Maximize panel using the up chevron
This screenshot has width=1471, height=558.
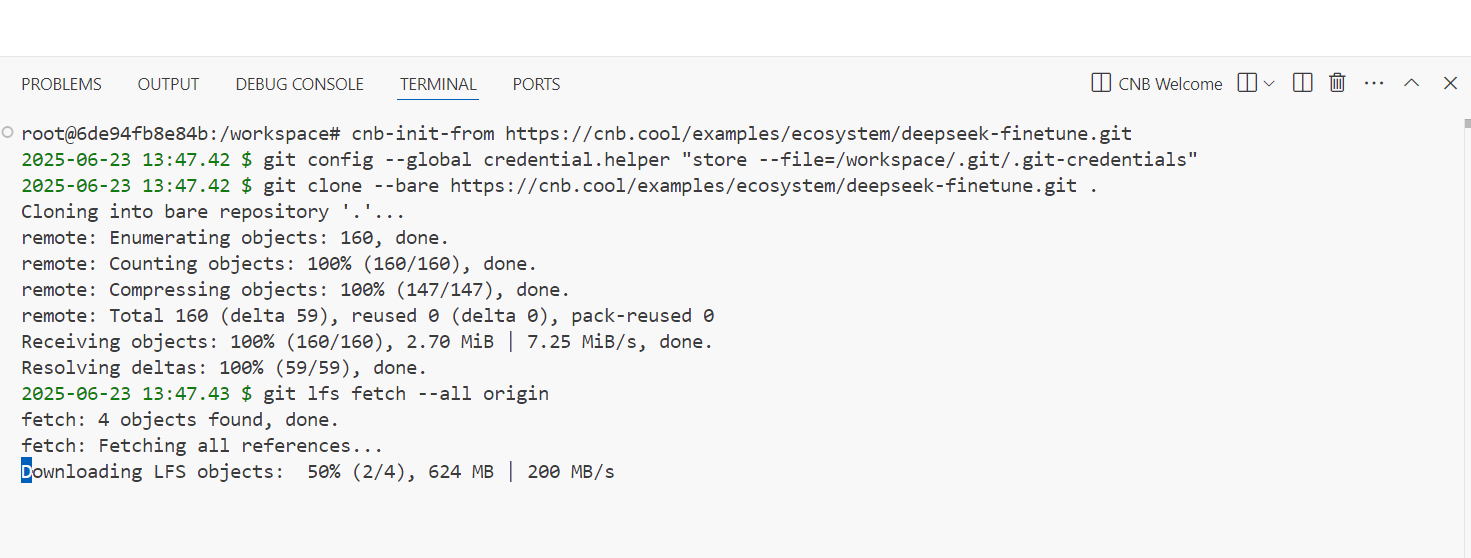[x=1411, y=84]
